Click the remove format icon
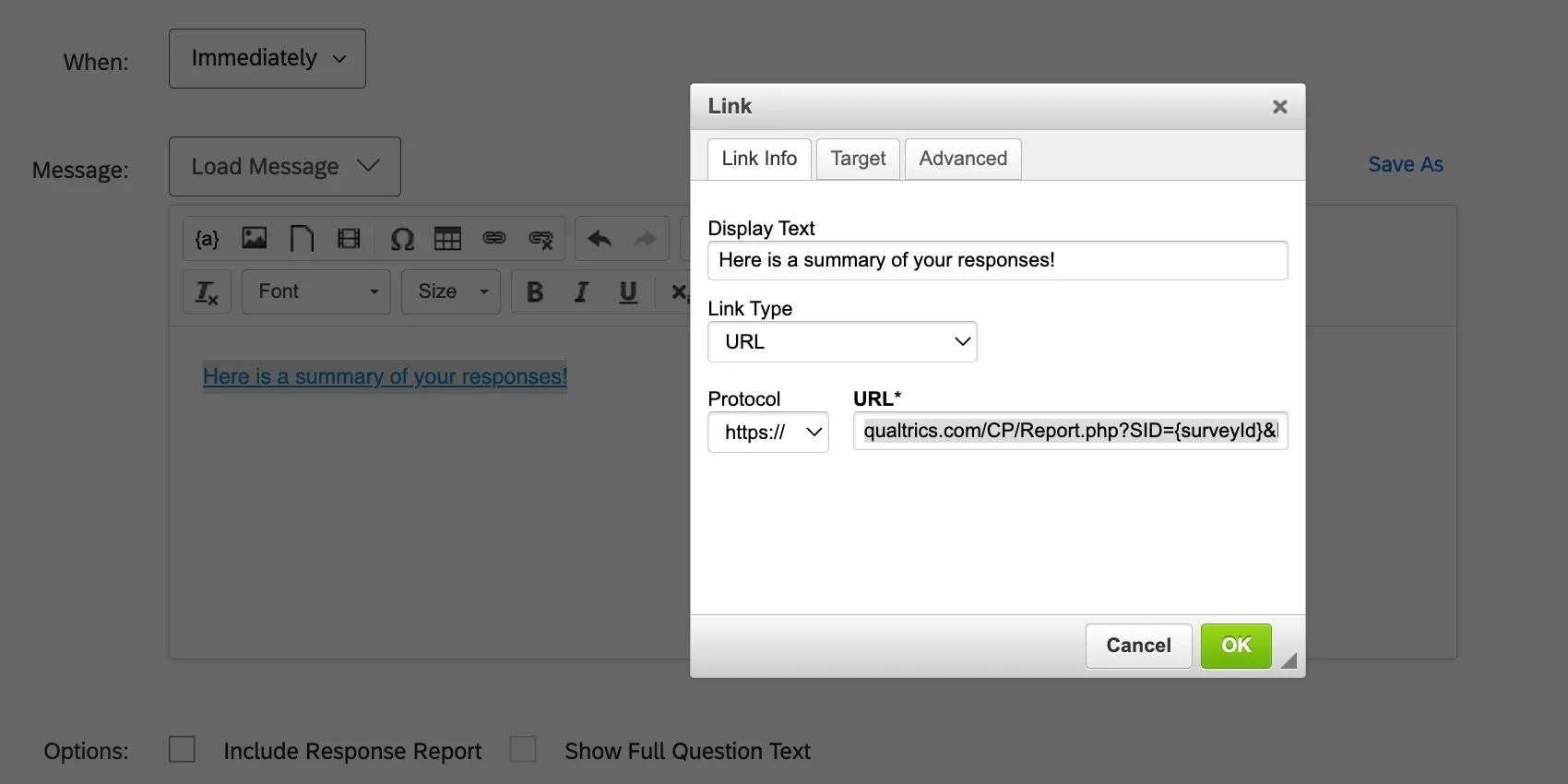1568x784 pixels. pos(207,292)
